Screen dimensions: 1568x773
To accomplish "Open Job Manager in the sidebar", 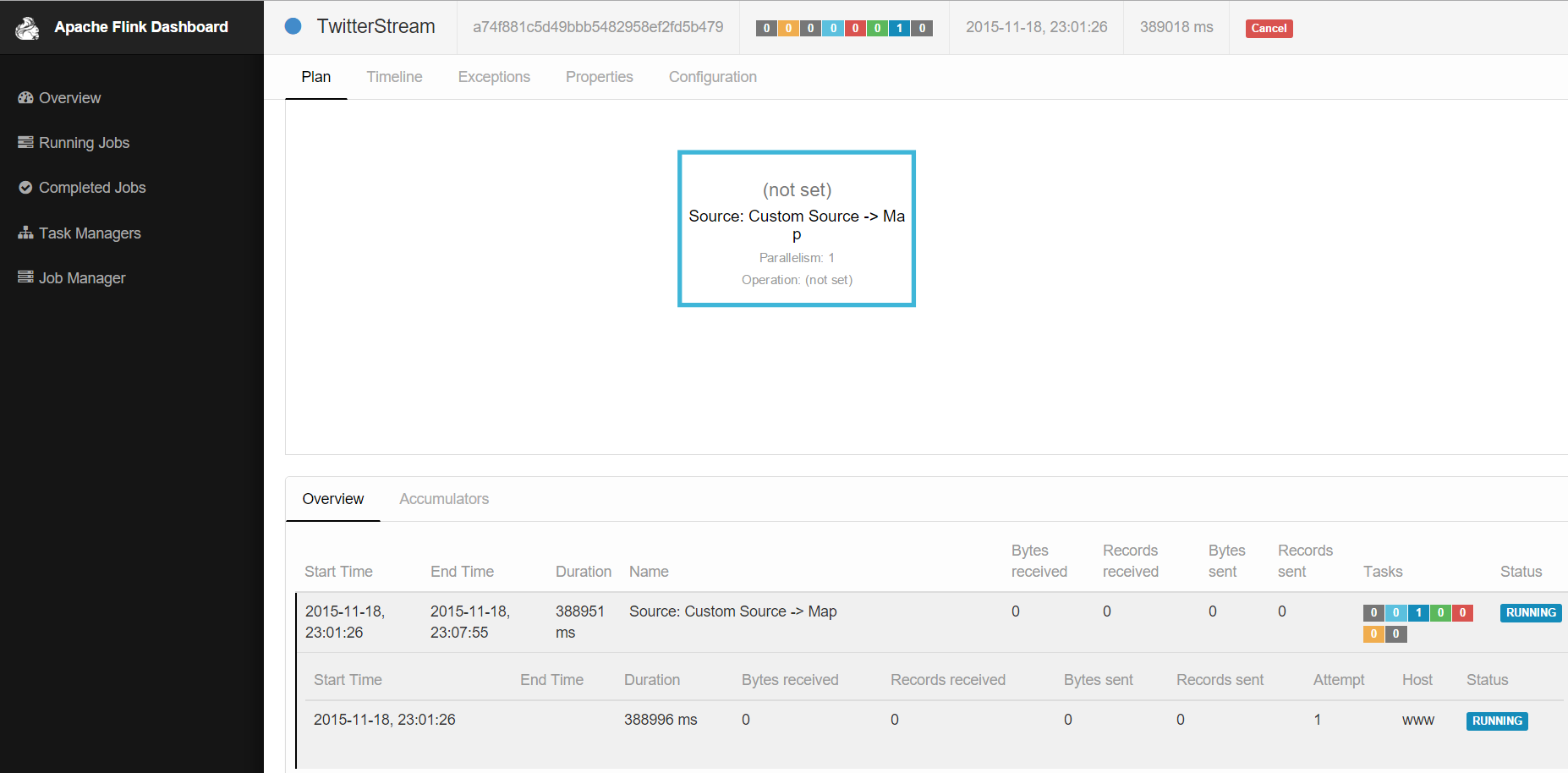I will [82, 277].
